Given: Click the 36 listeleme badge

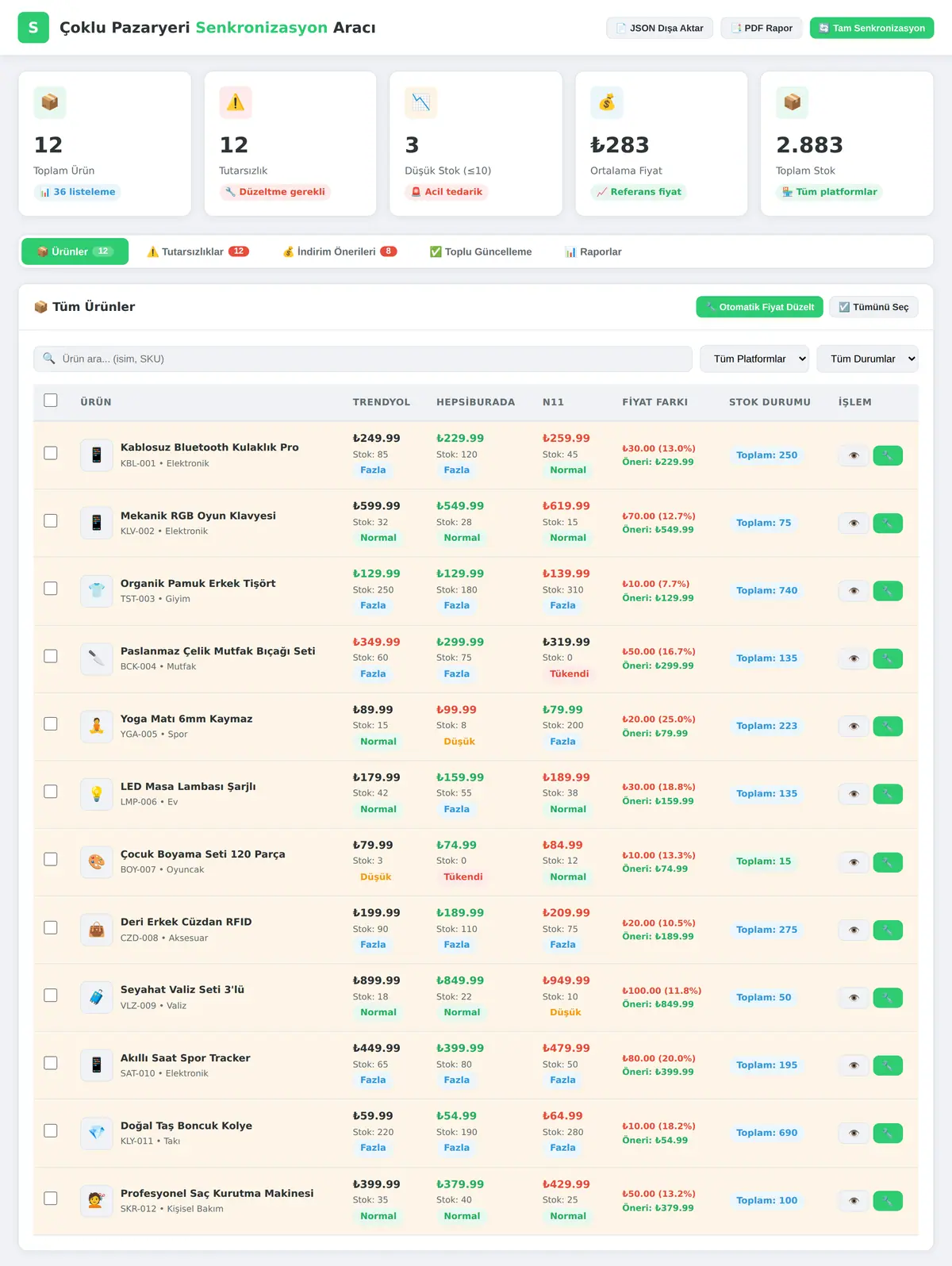Looking at the screenshot, I should (77, 192).
